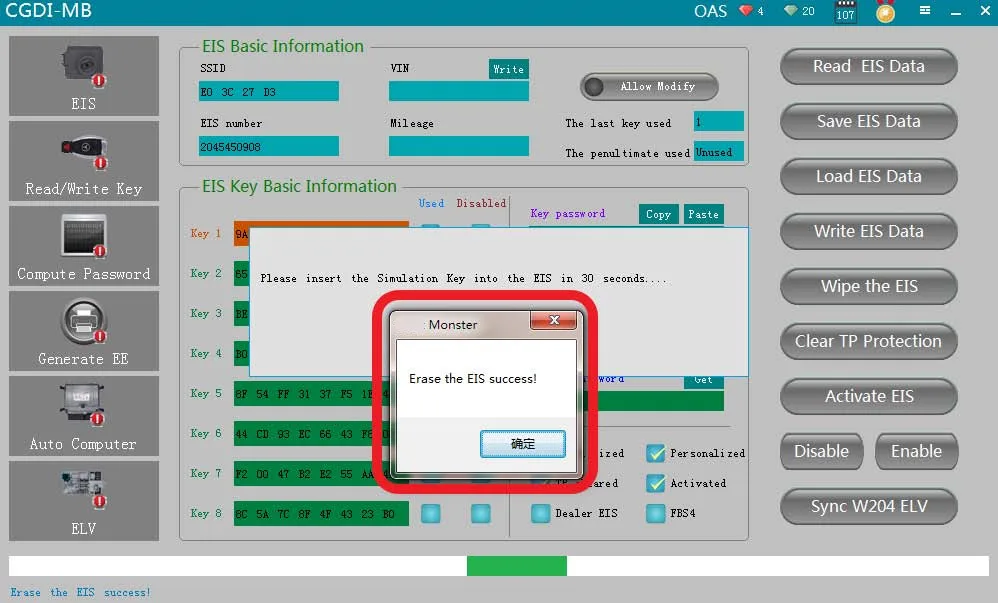The width and height of the screenshot is (998, 603).
Task: Click the Disabled column header
Action: [x=481, y=203]
